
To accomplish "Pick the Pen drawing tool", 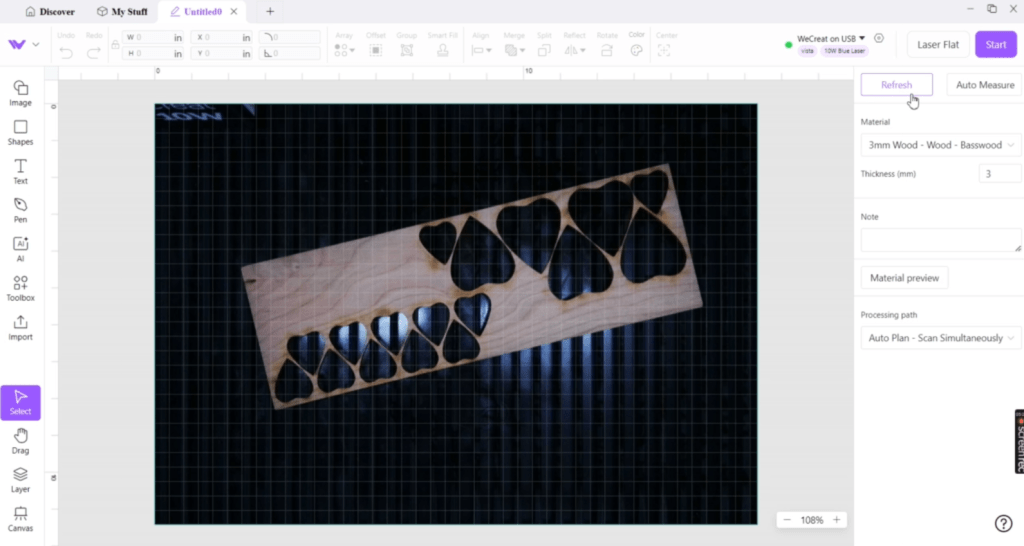I will point(20,210).
